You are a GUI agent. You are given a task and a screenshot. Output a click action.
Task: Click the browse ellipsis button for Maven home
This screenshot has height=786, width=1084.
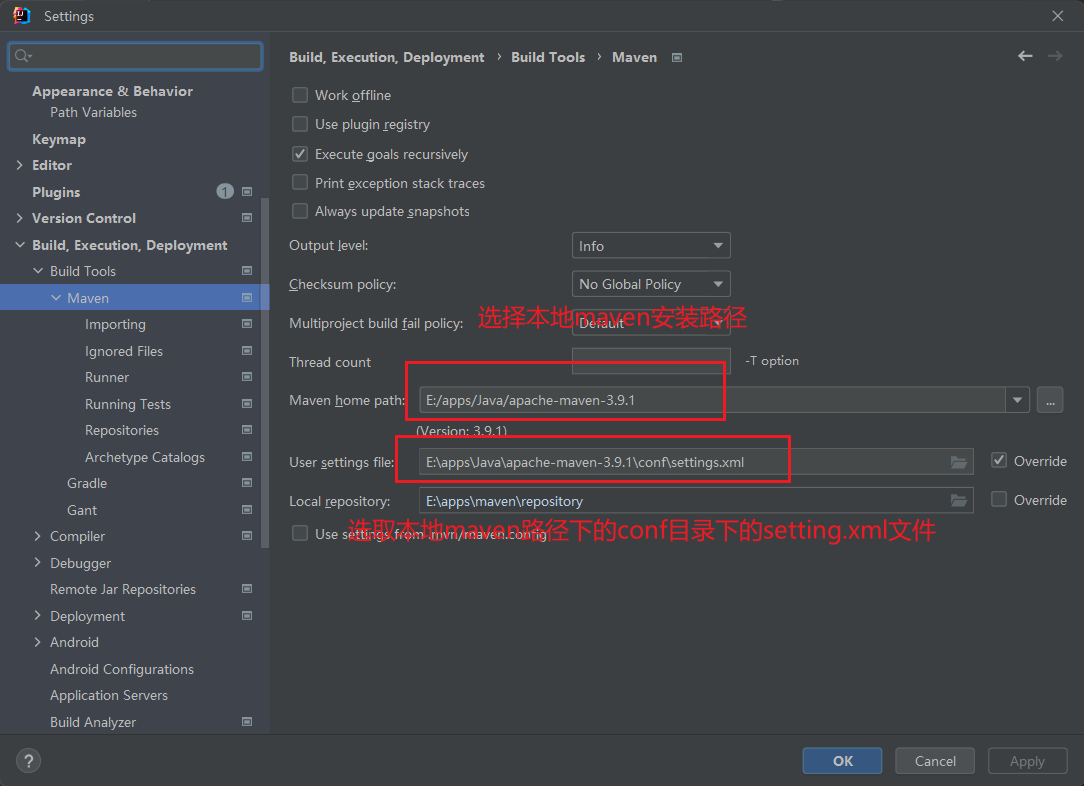pyautogui.click(x=1049, y=400)
